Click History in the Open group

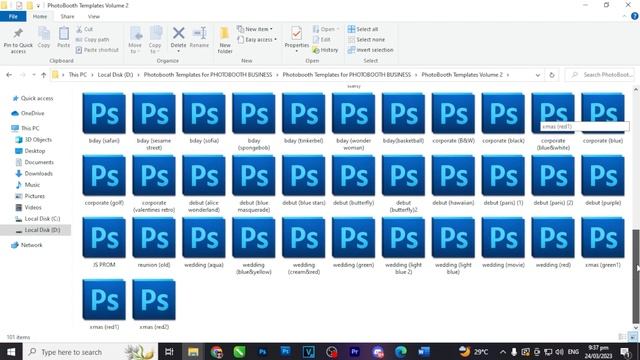pos(325,50)
